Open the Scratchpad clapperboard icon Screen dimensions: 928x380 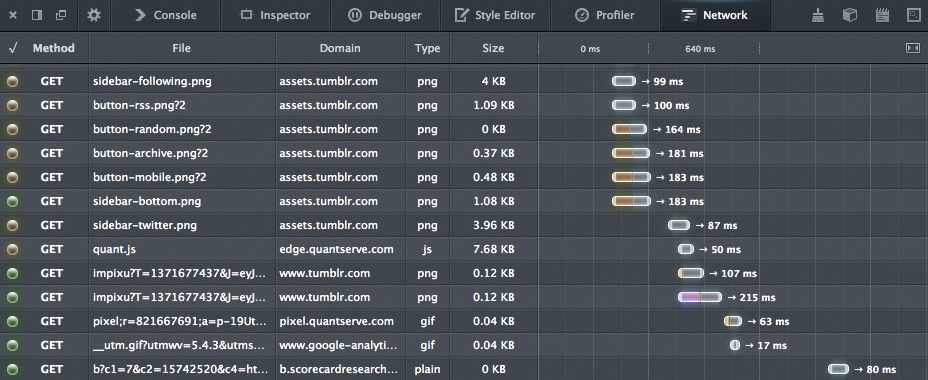882,15
